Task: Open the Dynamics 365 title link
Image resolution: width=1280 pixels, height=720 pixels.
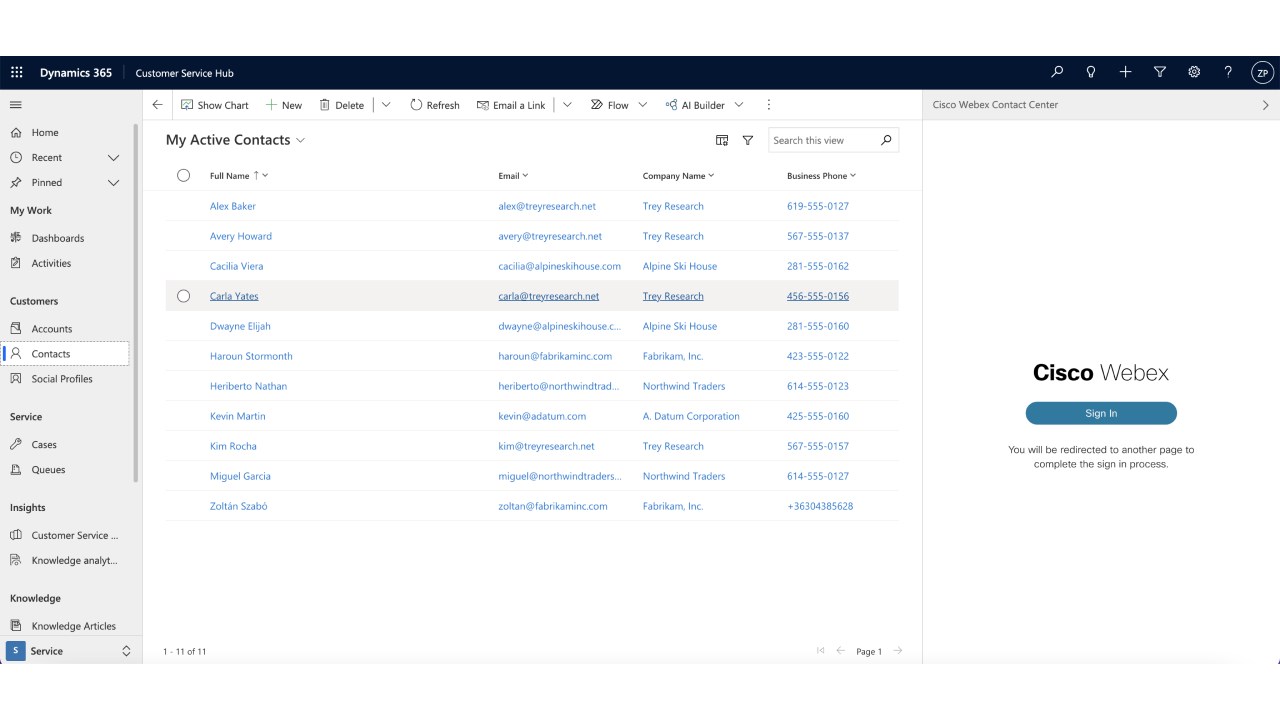Action: 76,73
